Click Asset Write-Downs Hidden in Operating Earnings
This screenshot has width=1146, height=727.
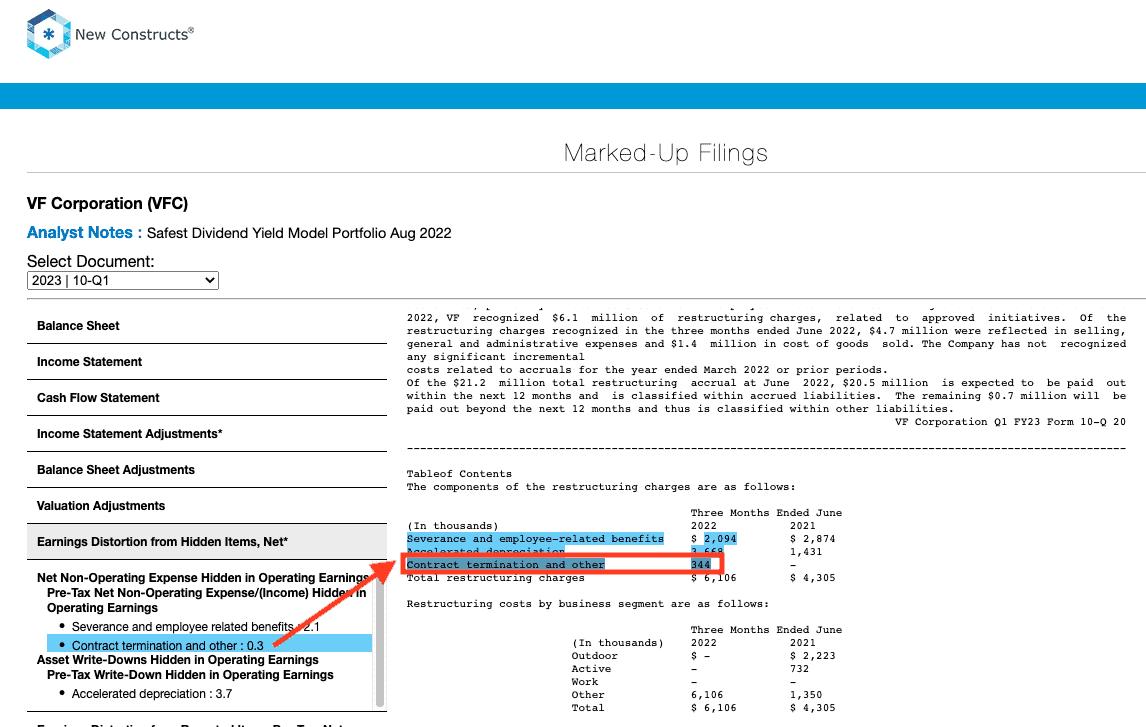[x=178, y=660]
